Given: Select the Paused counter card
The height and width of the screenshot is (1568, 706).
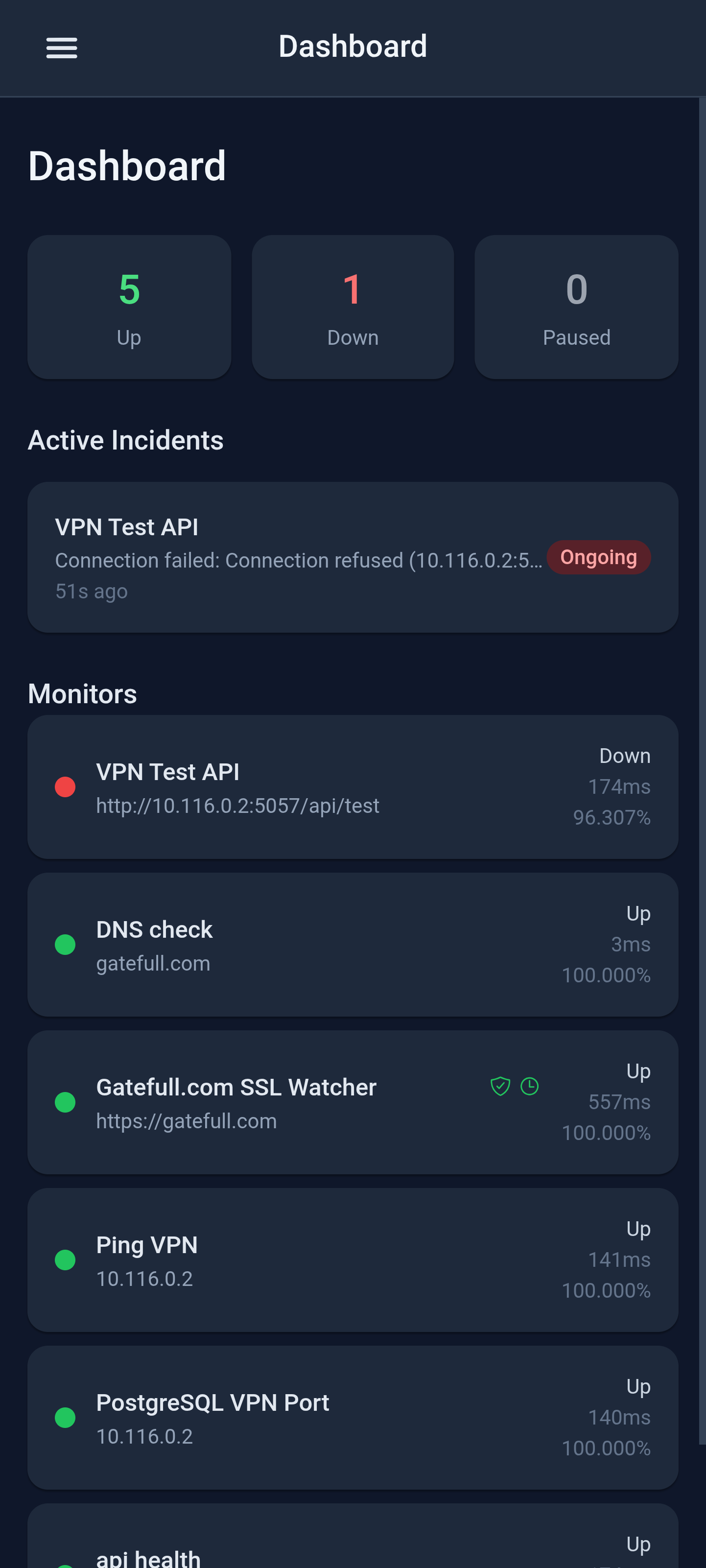Looking at the screenshot, I should click(x=576, y=306).
